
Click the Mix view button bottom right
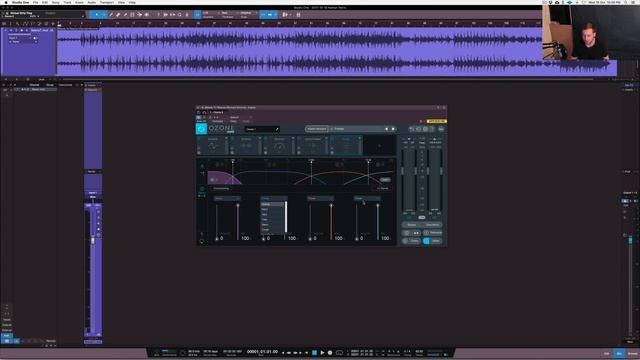(619, 353)
